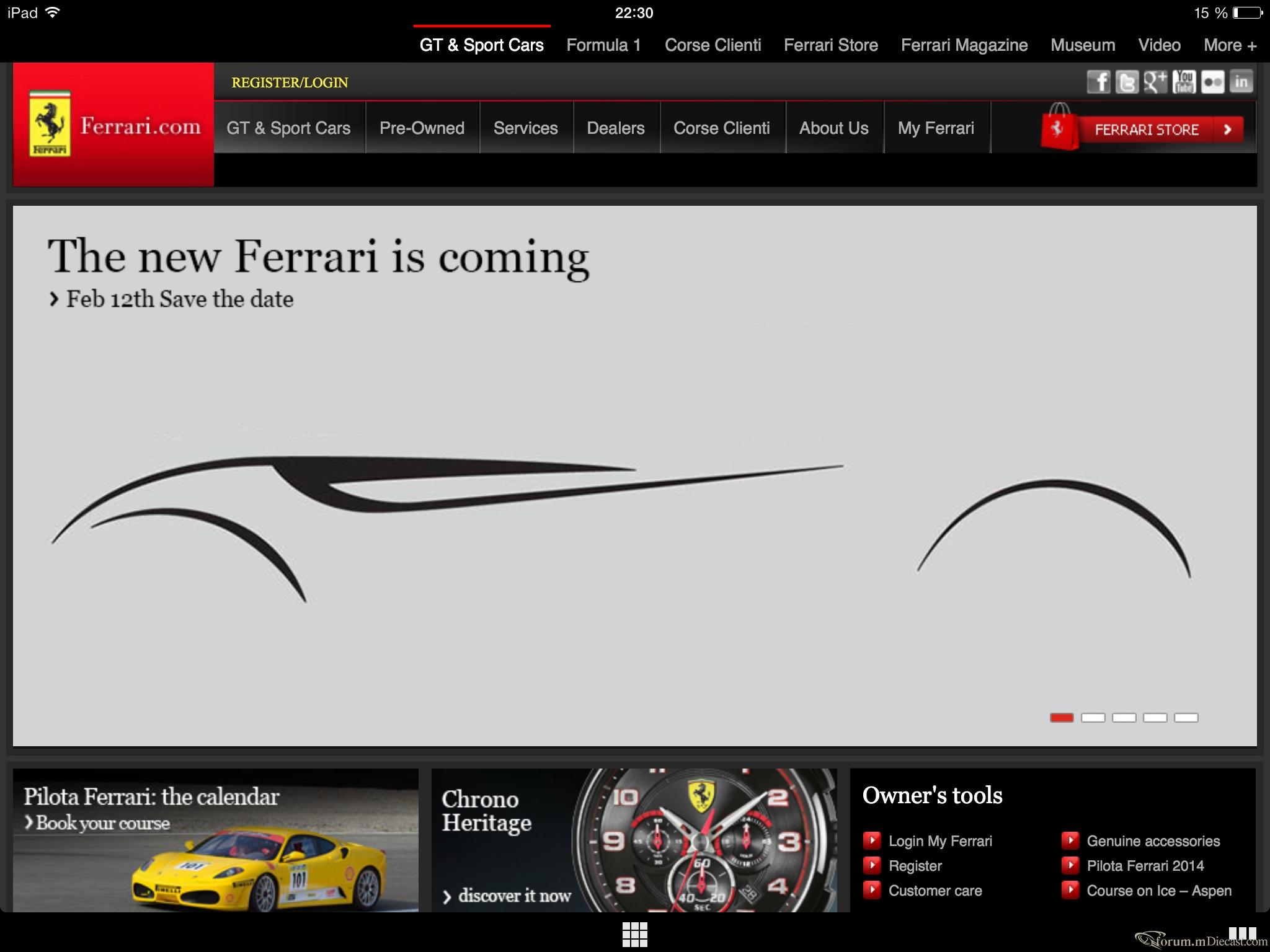Click discover it now link

pyautogui.click(x=507, y=896)
